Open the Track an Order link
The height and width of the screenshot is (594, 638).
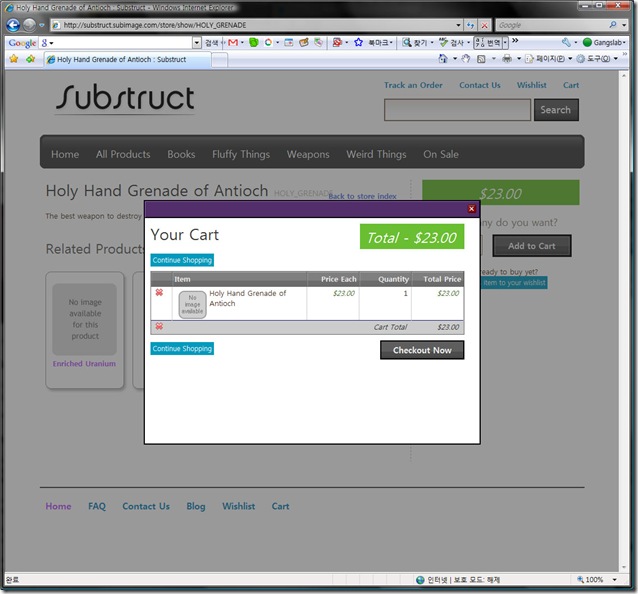413,85
